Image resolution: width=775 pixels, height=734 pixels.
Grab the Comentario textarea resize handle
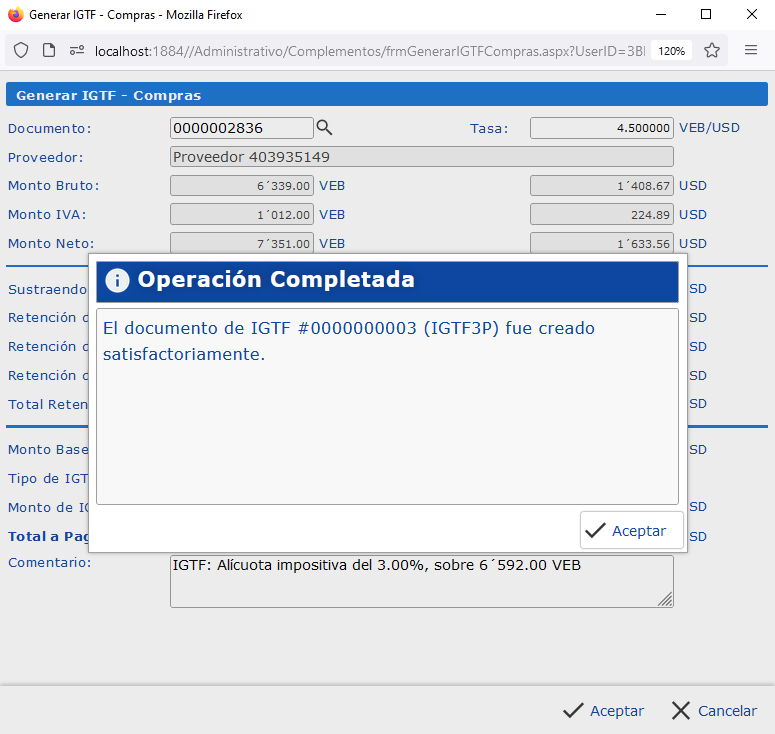665,599
